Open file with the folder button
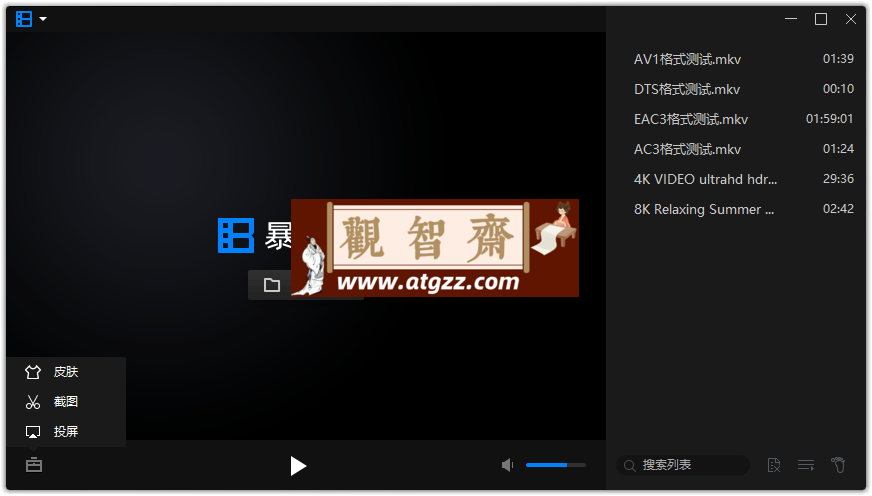This screenshot has height=496, width=872. (272, 285)
